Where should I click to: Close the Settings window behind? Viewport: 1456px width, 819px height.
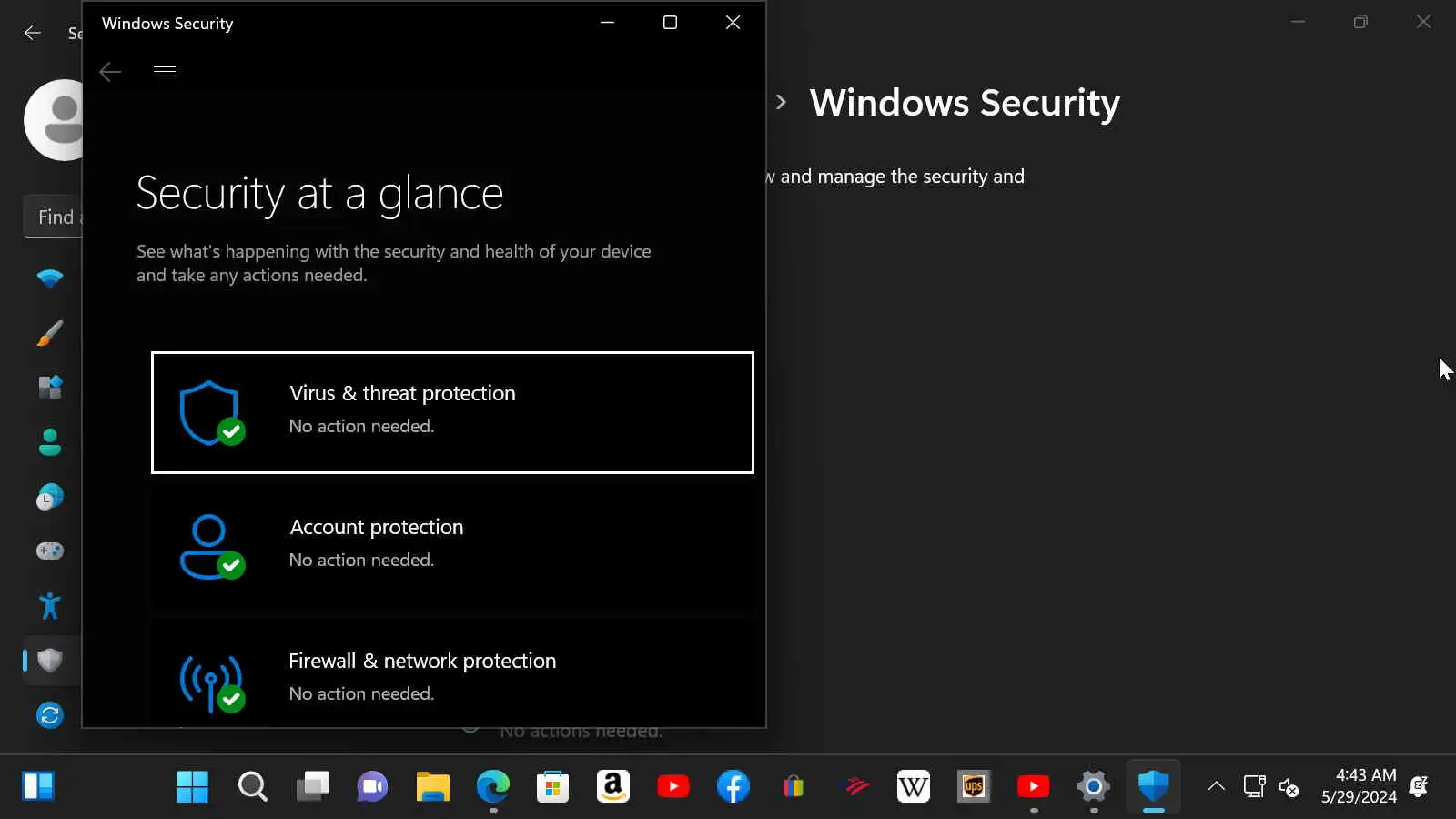click(1423, 22)
